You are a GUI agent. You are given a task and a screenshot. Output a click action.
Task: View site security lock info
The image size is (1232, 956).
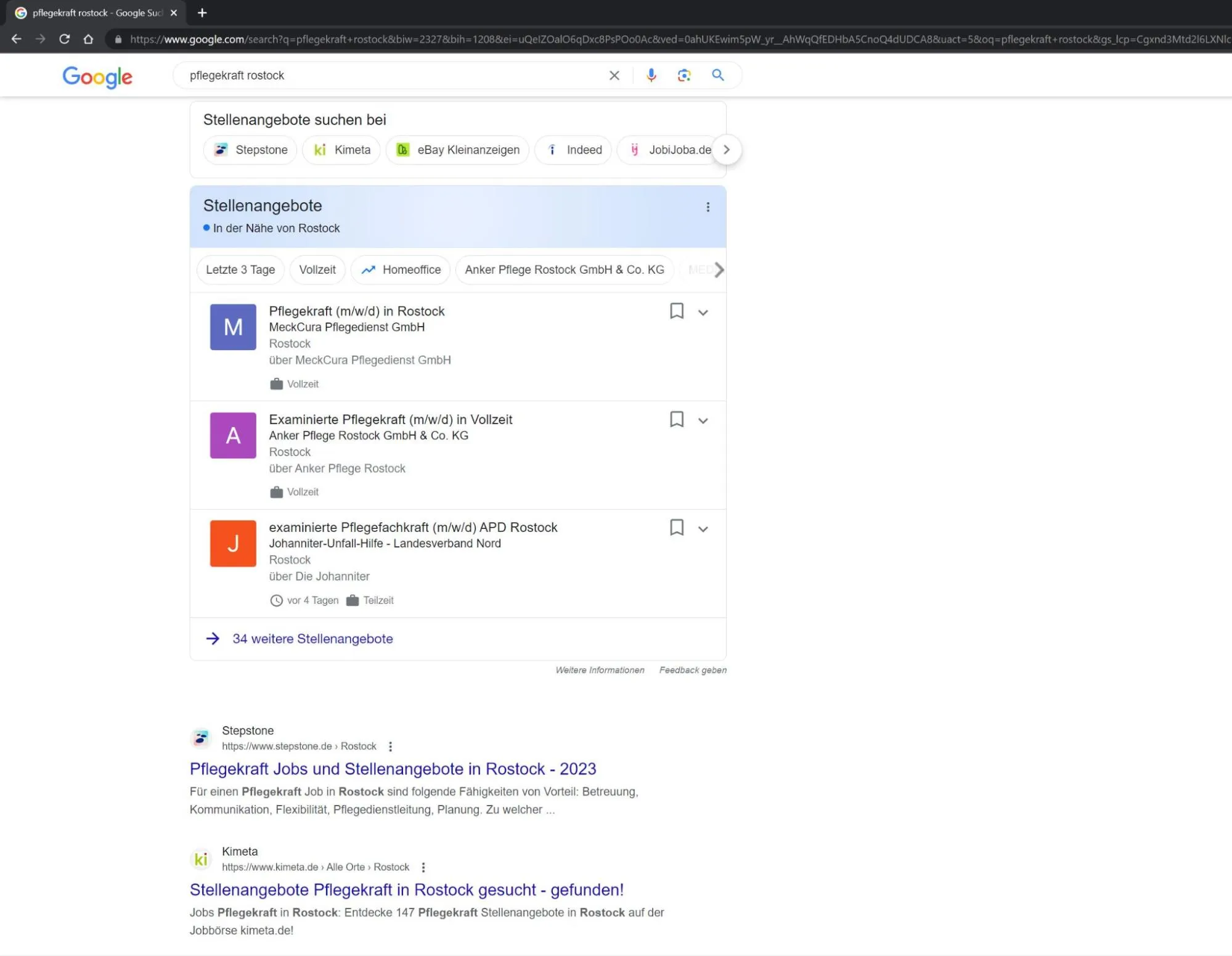coord(118,39)
